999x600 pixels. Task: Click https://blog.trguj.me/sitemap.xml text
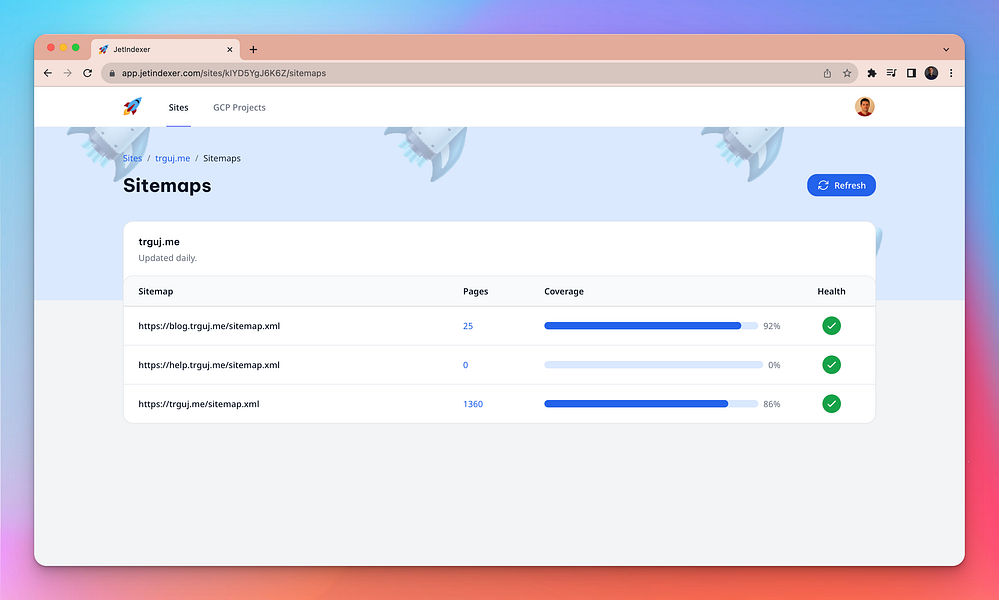coord(209,326)
